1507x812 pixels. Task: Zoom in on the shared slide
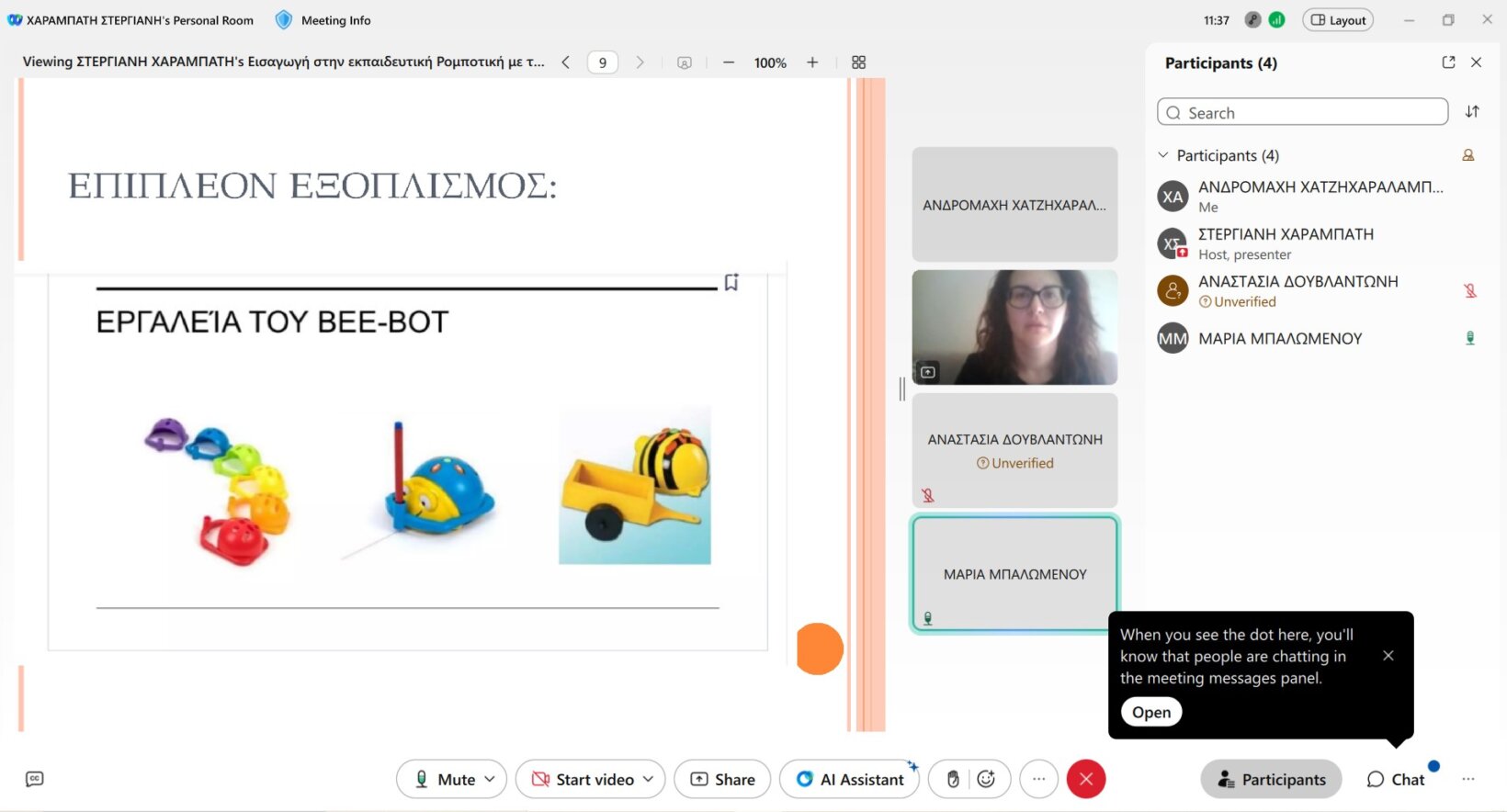[x=812, y=62]
